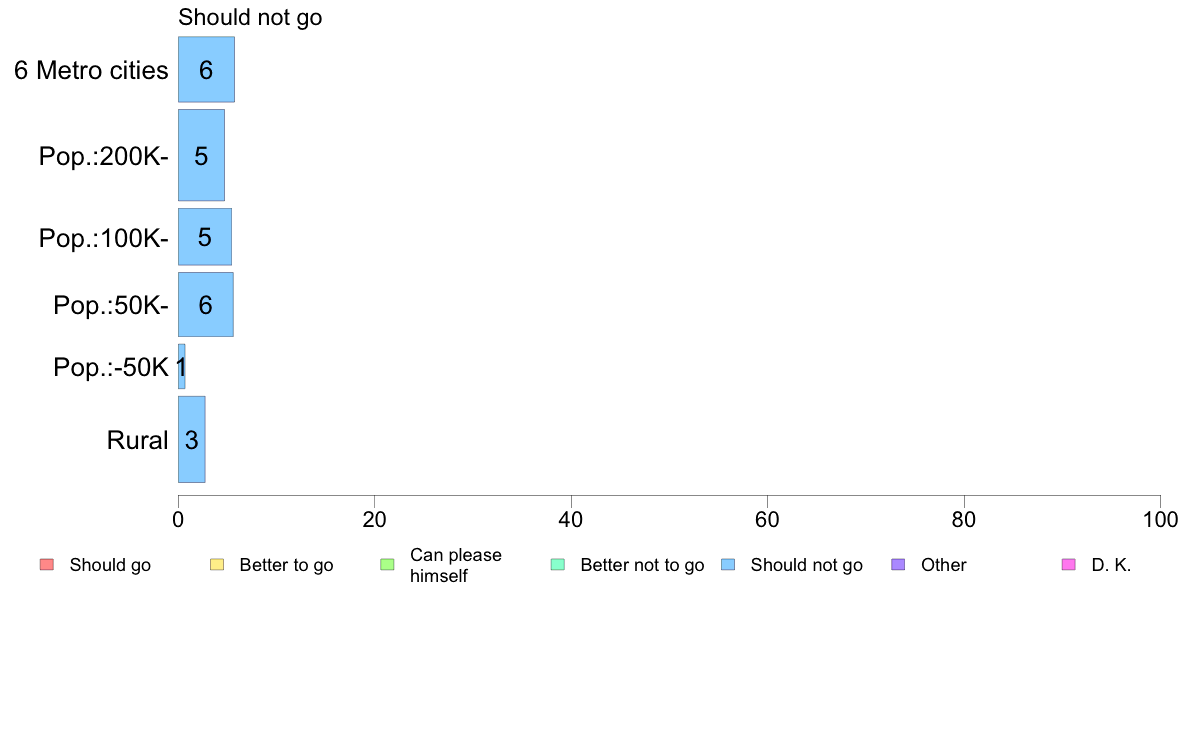Click the Pop.:100K- bar
This screenshot has width=1188, height=736.
(205, 237)
